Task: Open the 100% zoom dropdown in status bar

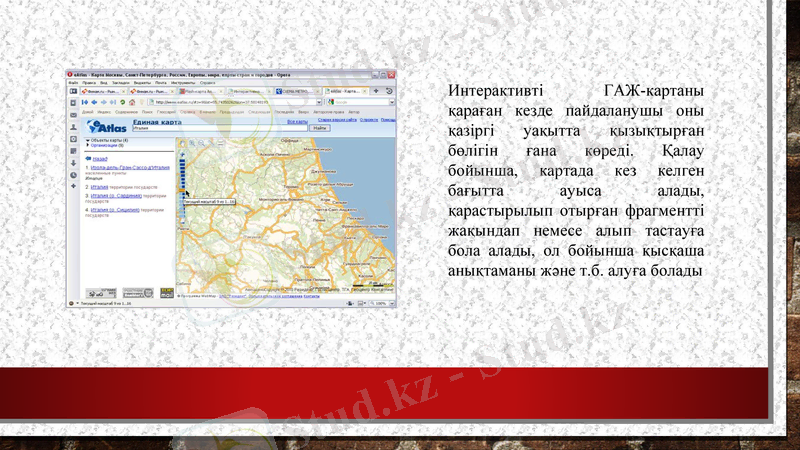Action: coord(392,304)
